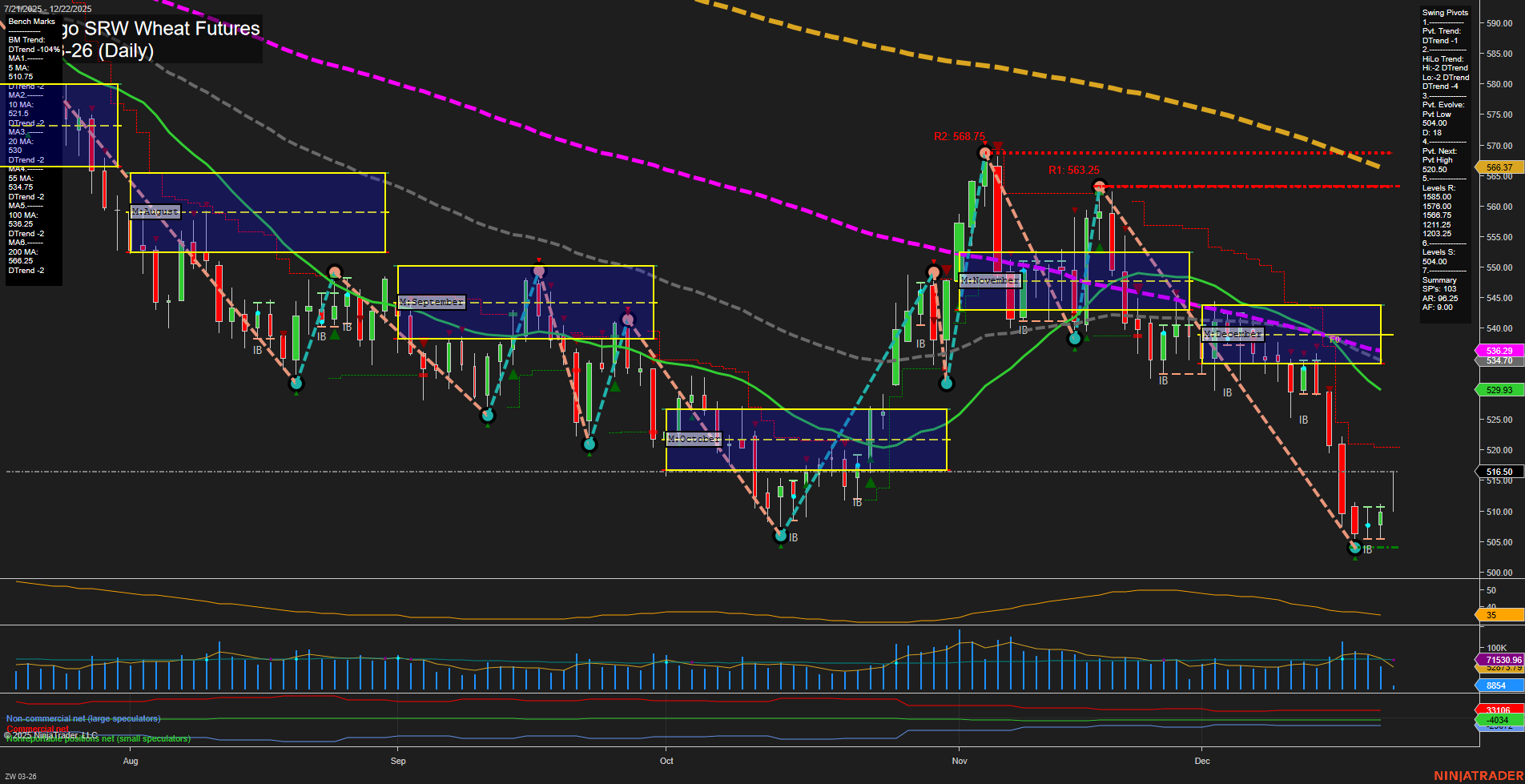Select the R1: 563.25 resistance marker

point(1072,169)
